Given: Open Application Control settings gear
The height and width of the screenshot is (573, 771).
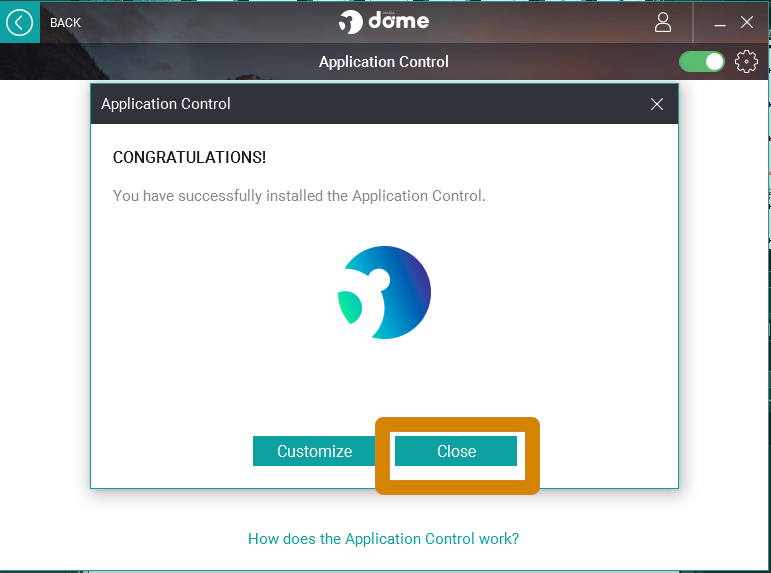Looking at the screenshot, I should pyautogui.click(x=746, y=61).
